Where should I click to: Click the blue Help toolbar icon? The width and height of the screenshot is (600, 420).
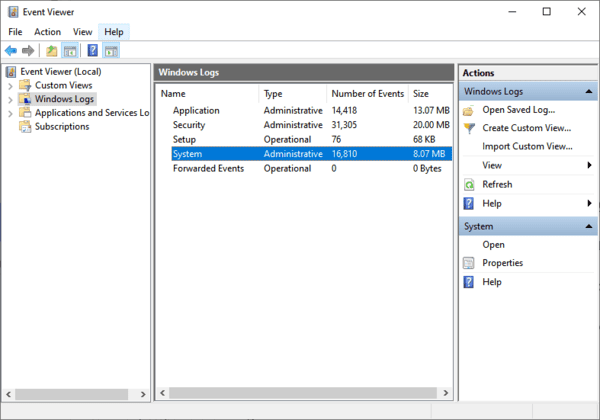[x=92, y=50]
